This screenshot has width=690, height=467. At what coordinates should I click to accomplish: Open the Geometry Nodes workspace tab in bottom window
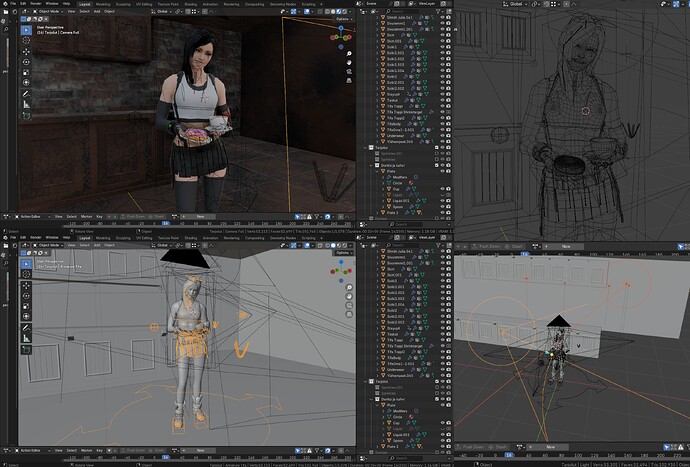coord(283,238)
